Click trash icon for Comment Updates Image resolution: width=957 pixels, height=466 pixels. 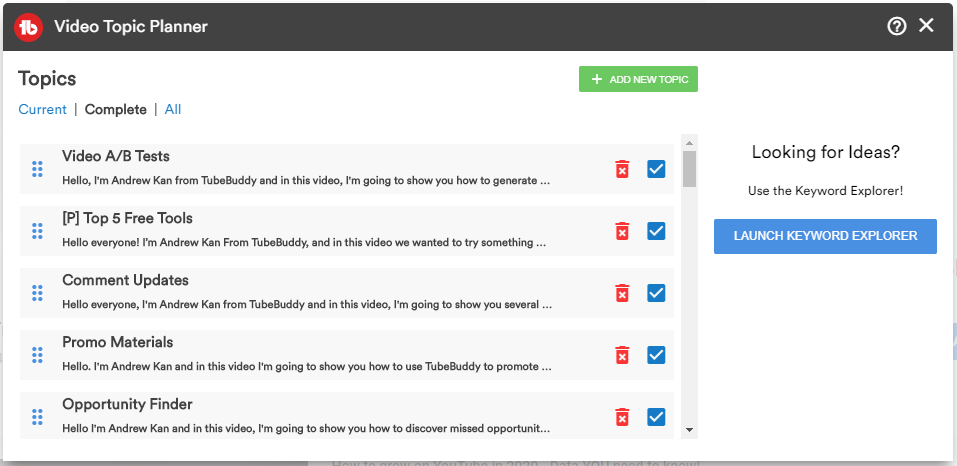[622, 293]
